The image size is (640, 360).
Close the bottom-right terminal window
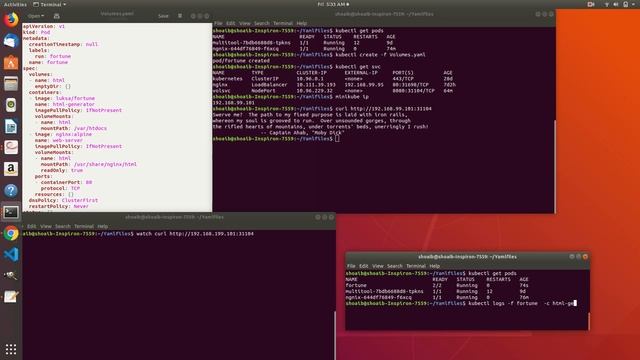[x=585, y=256]
